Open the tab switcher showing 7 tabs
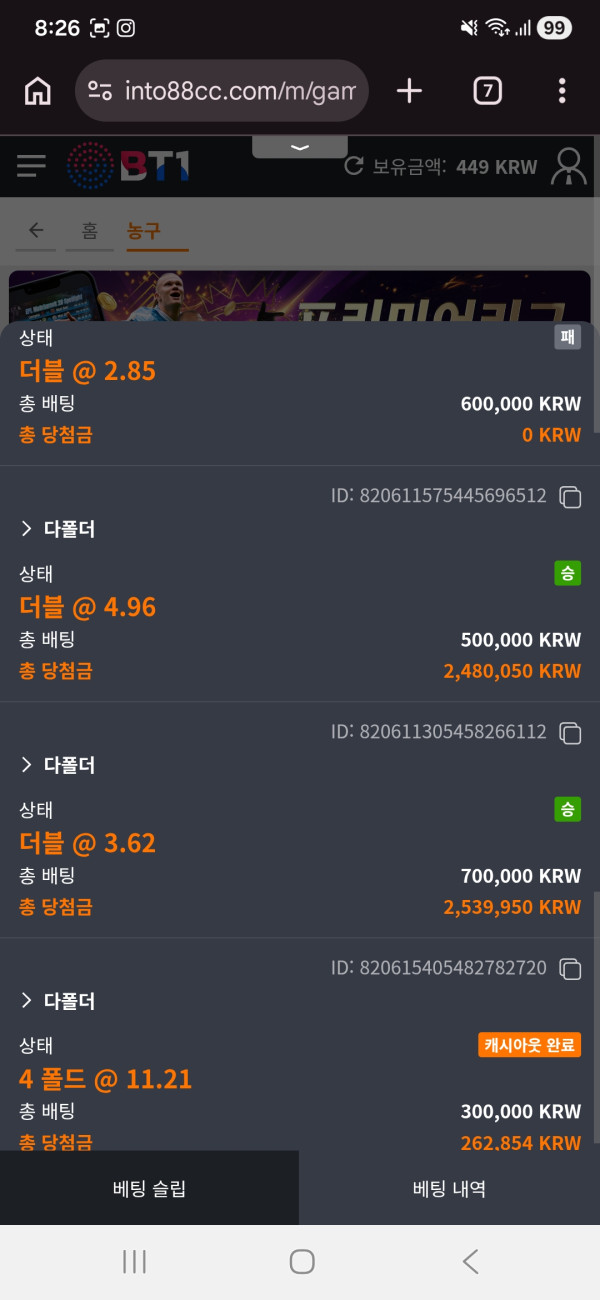This screenshot has width=600, height=1300. pos(486,91)
